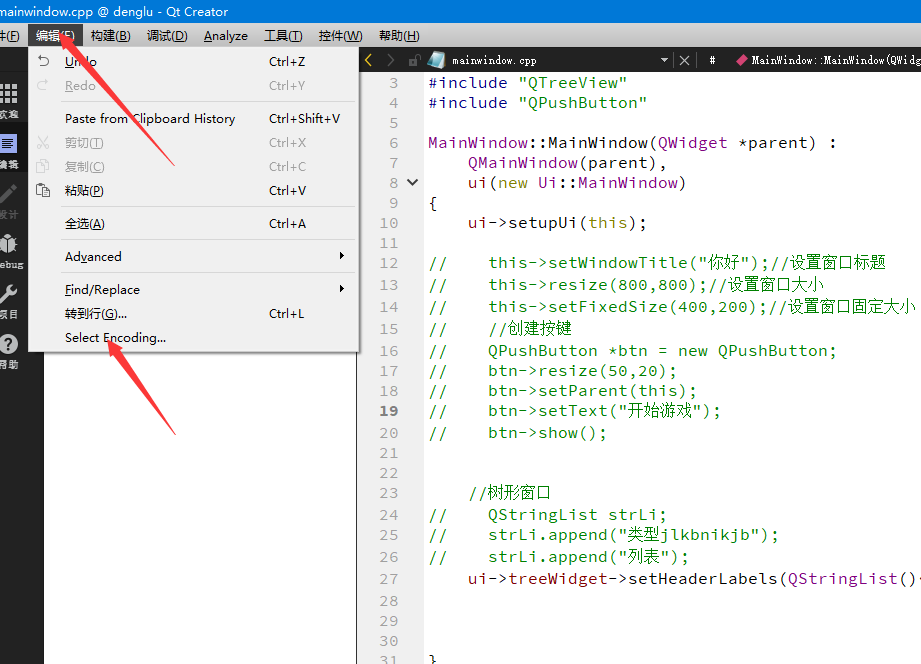The width and height of the screenshot is (921, 664).
Task: Open the 构建(B) menu
Action: [109, 35]
